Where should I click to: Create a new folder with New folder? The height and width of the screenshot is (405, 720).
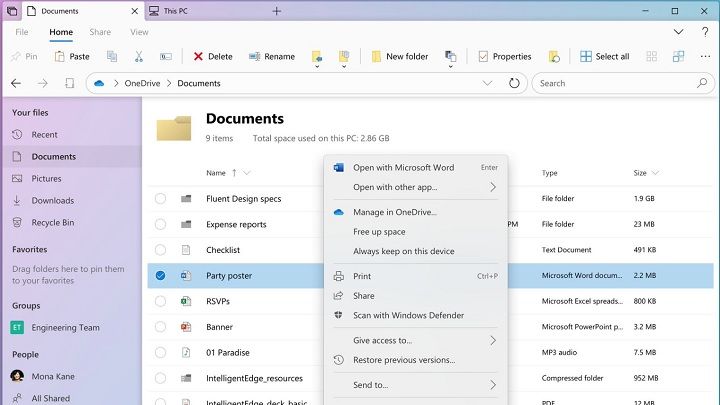(399, 57)
